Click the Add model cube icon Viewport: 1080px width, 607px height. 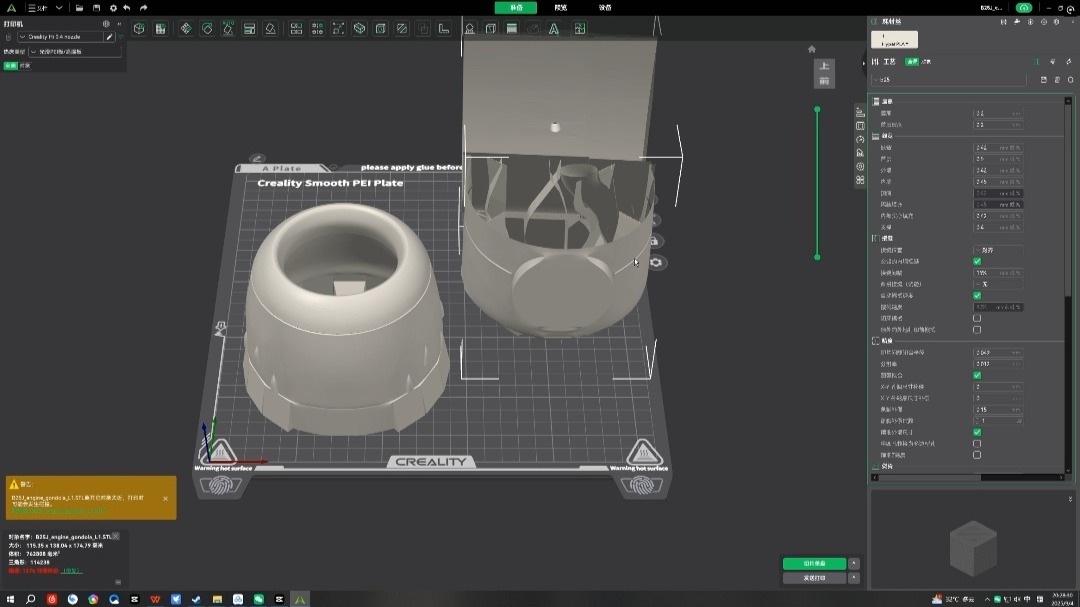pos(139,29)
